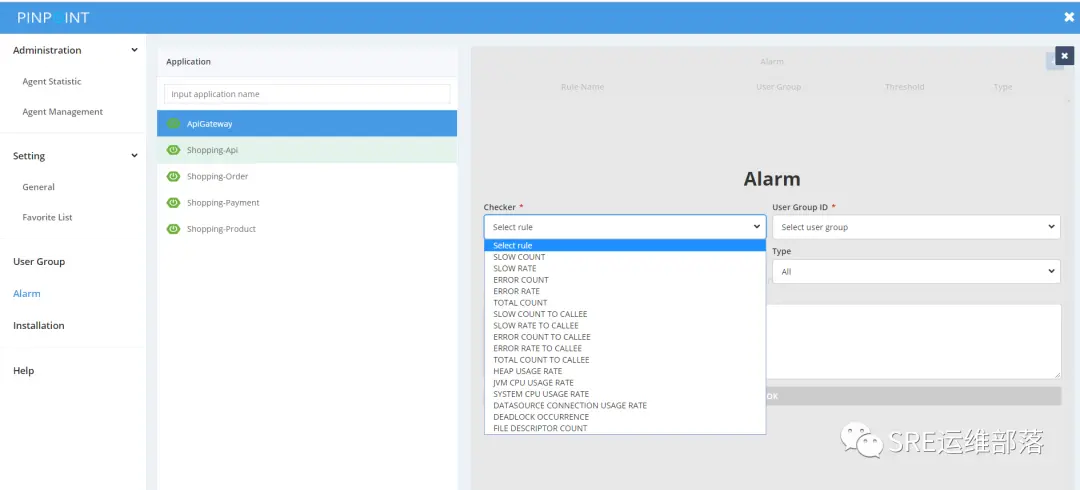This screenshot has height=490, width=1080.
Task: Collapse the Administration section chevron
Action: click(134, 50)
